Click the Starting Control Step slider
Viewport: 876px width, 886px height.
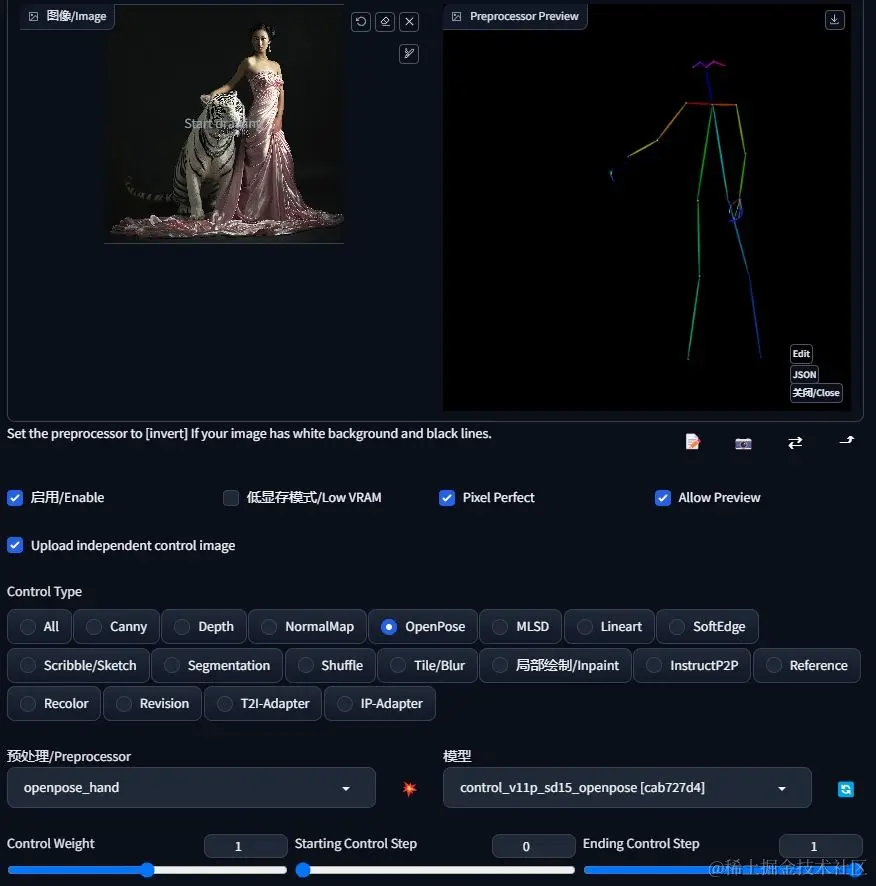435,870
